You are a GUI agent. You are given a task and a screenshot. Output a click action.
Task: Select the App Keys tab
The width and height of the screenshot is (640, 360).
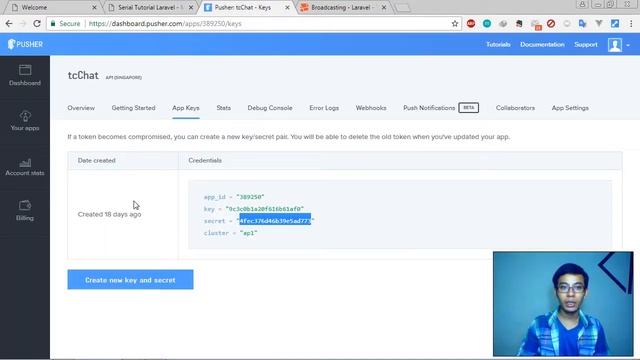coord(186,108)
